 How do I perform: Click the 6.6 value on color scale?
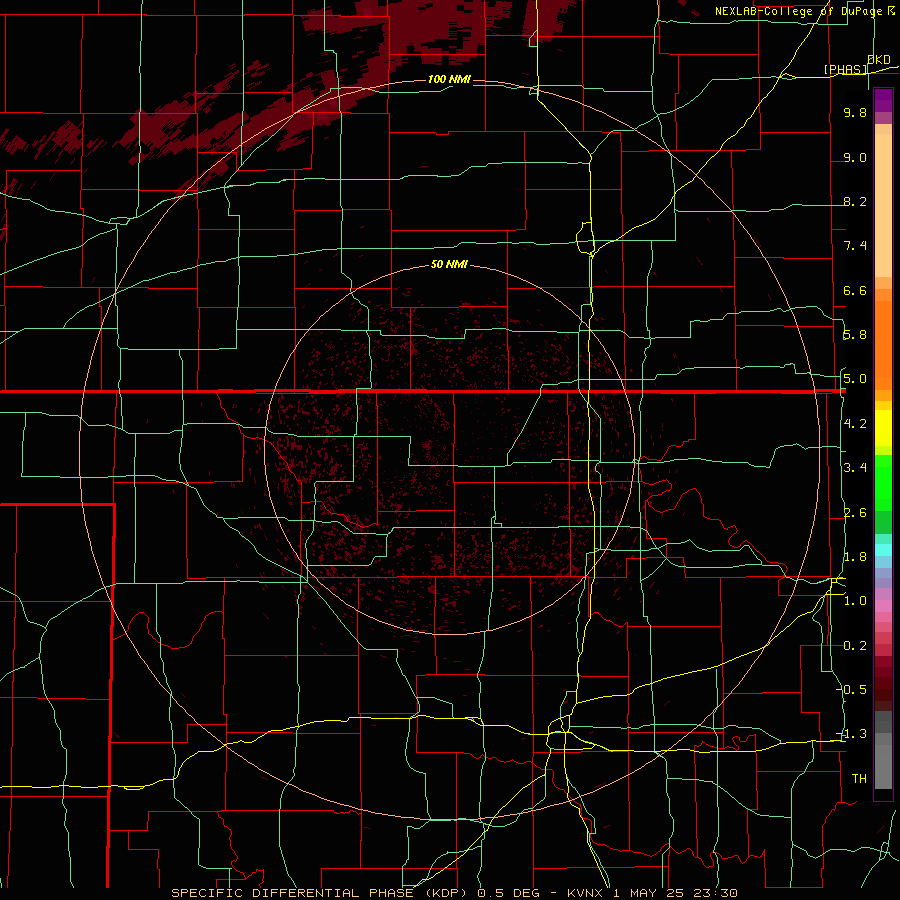coord(855,290)
